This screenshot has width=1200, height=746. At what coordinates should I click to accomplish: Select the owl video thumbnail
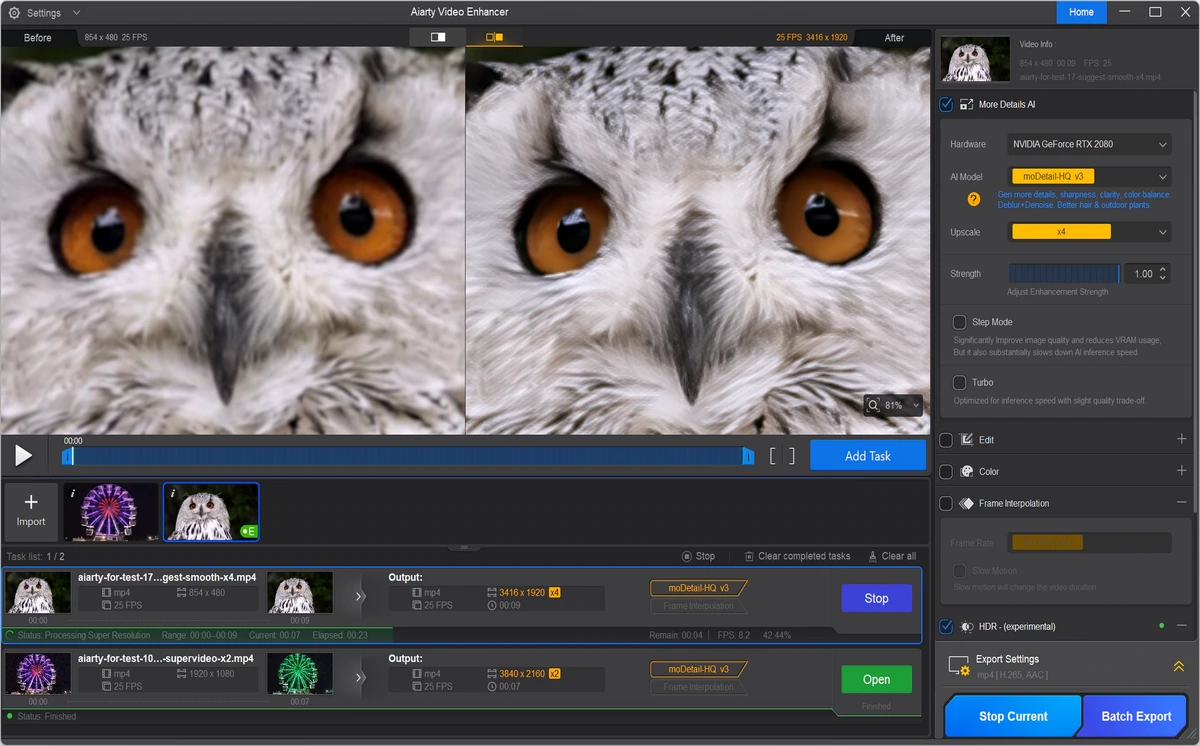[211, 511]
